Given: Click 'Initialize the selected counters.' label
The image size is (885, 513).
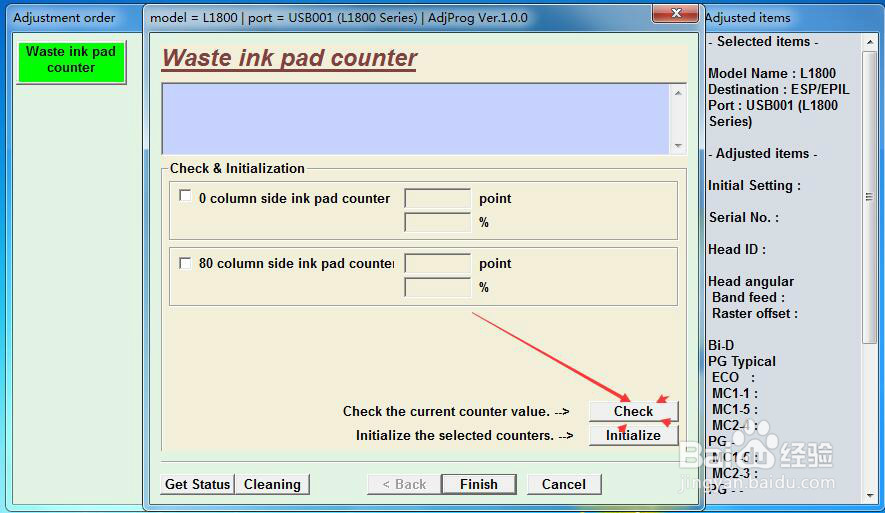Looking at the screenshot, I should [454, 436].
